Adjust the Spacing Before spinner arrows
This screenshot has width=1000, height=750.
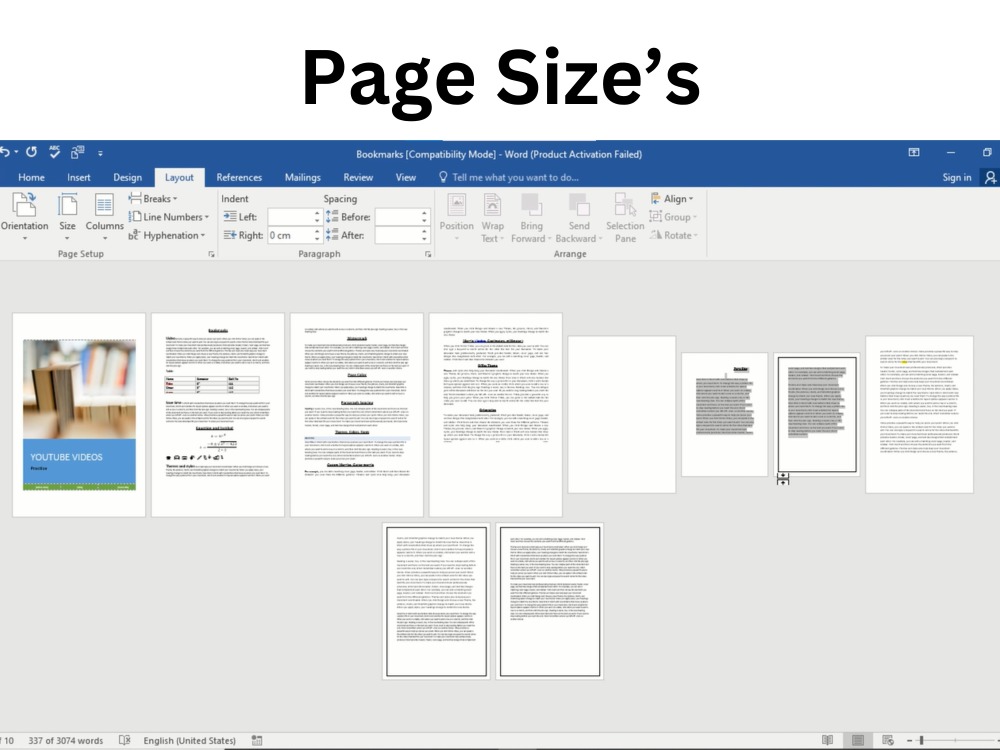tap(424, 217)
